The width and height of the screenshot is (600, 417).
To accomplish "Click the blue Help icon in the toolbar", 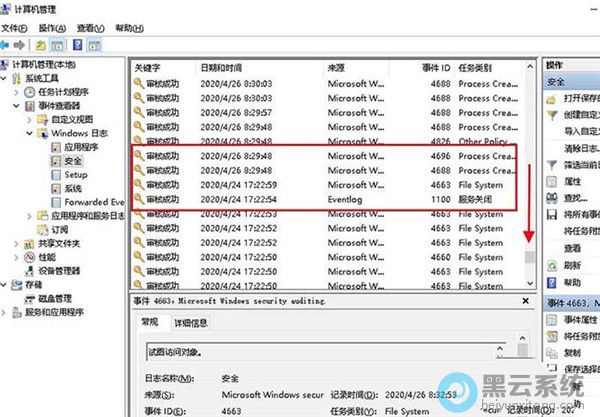I will click(79, 44).
